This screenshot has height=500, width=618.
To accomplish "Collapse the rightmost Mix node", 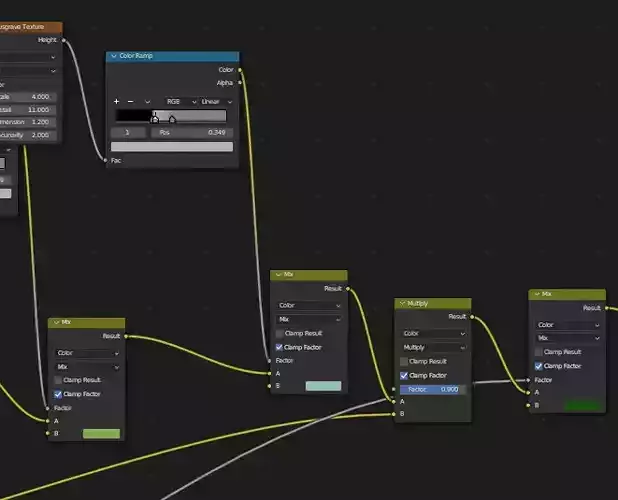I will [537, 294].
